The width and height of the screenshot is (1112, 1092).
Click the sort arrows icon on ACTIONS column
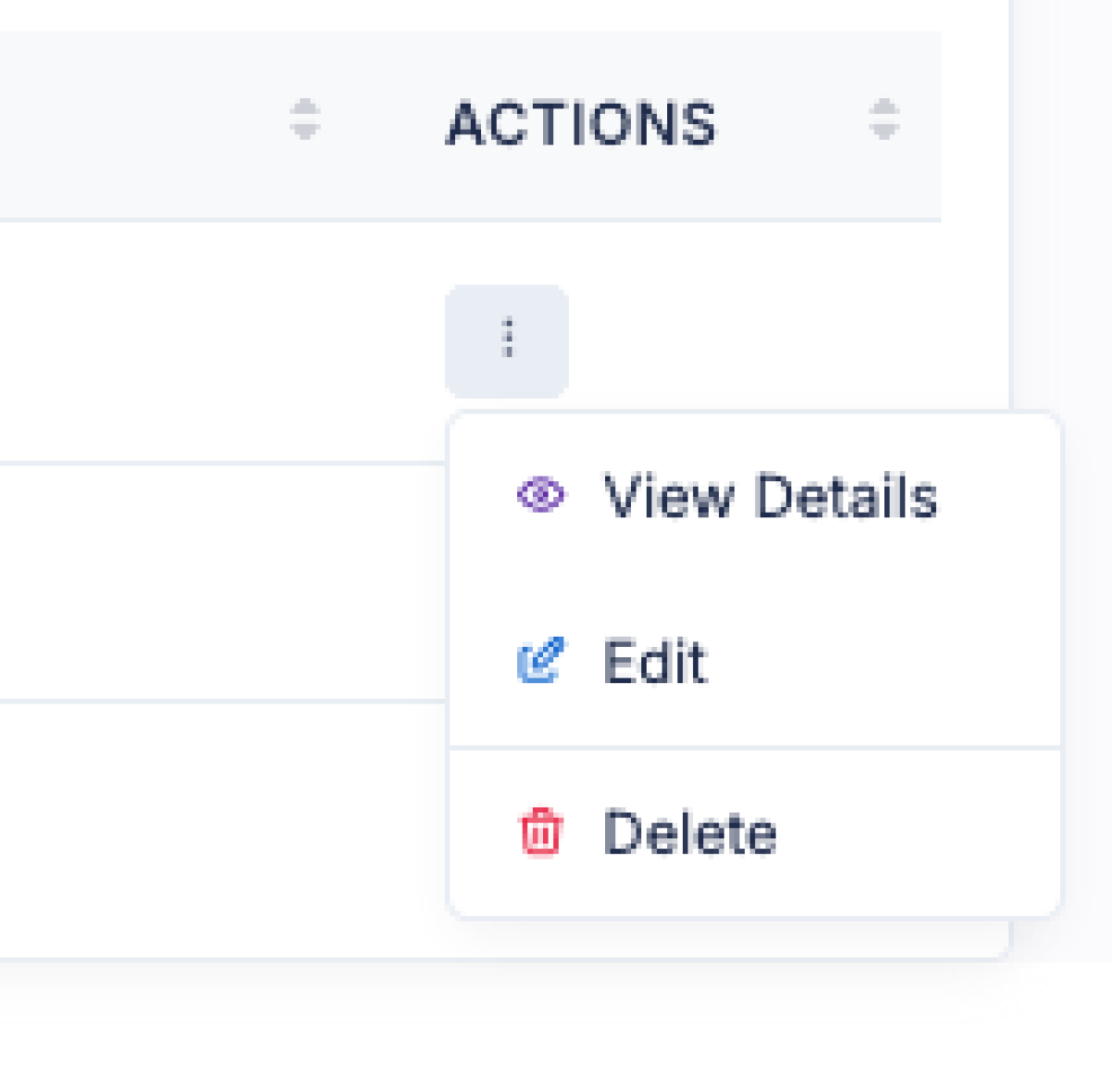pos(884,120)
